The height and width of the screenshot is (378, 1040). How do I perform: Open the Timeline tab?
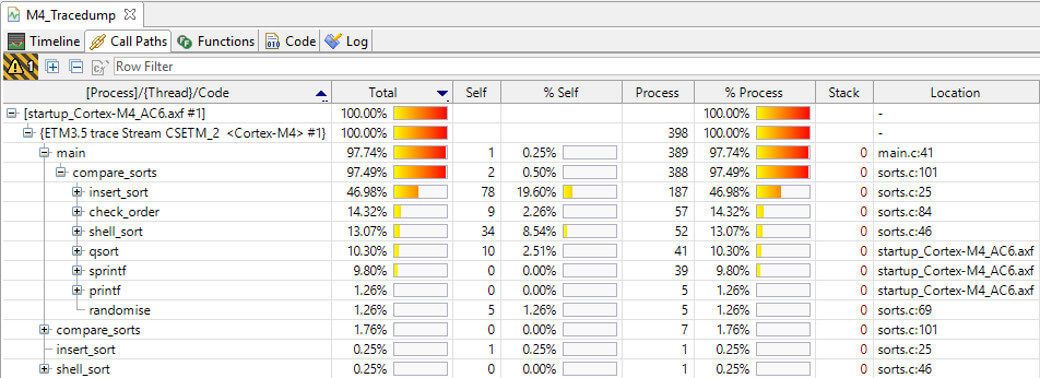pos(44,41)
